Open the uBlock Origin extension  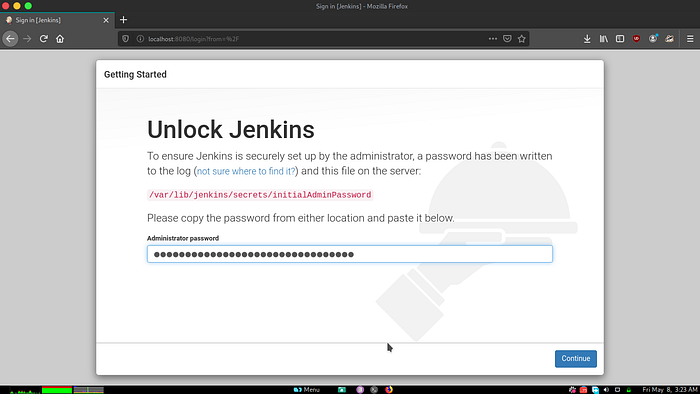click(x=637, y=39)
